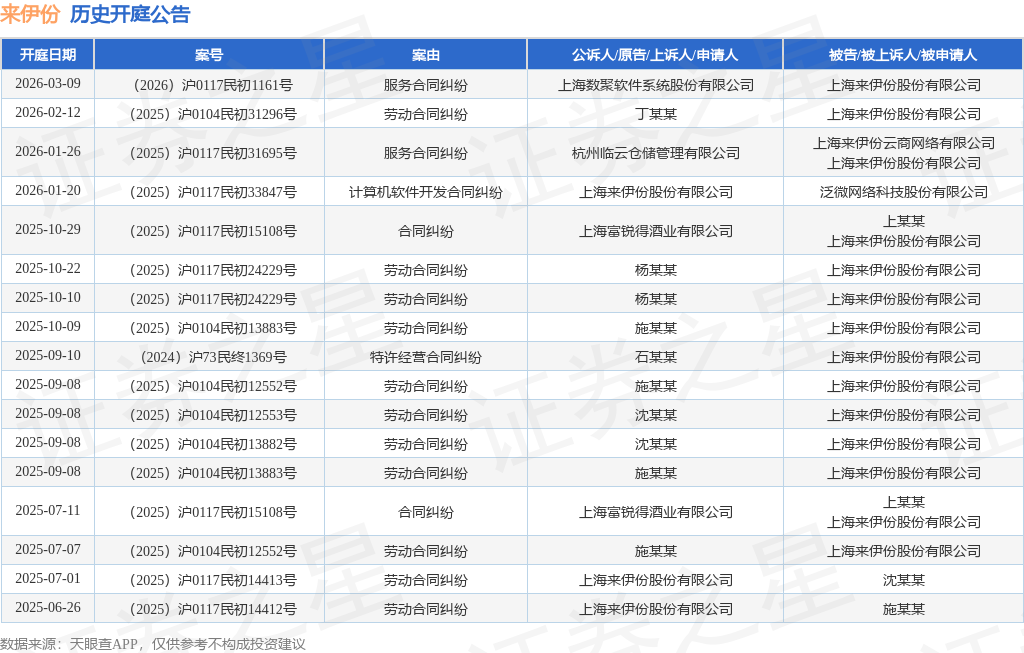Select the 案由 column header
This screenshot has height=653, width=1024.
point(426,55)
